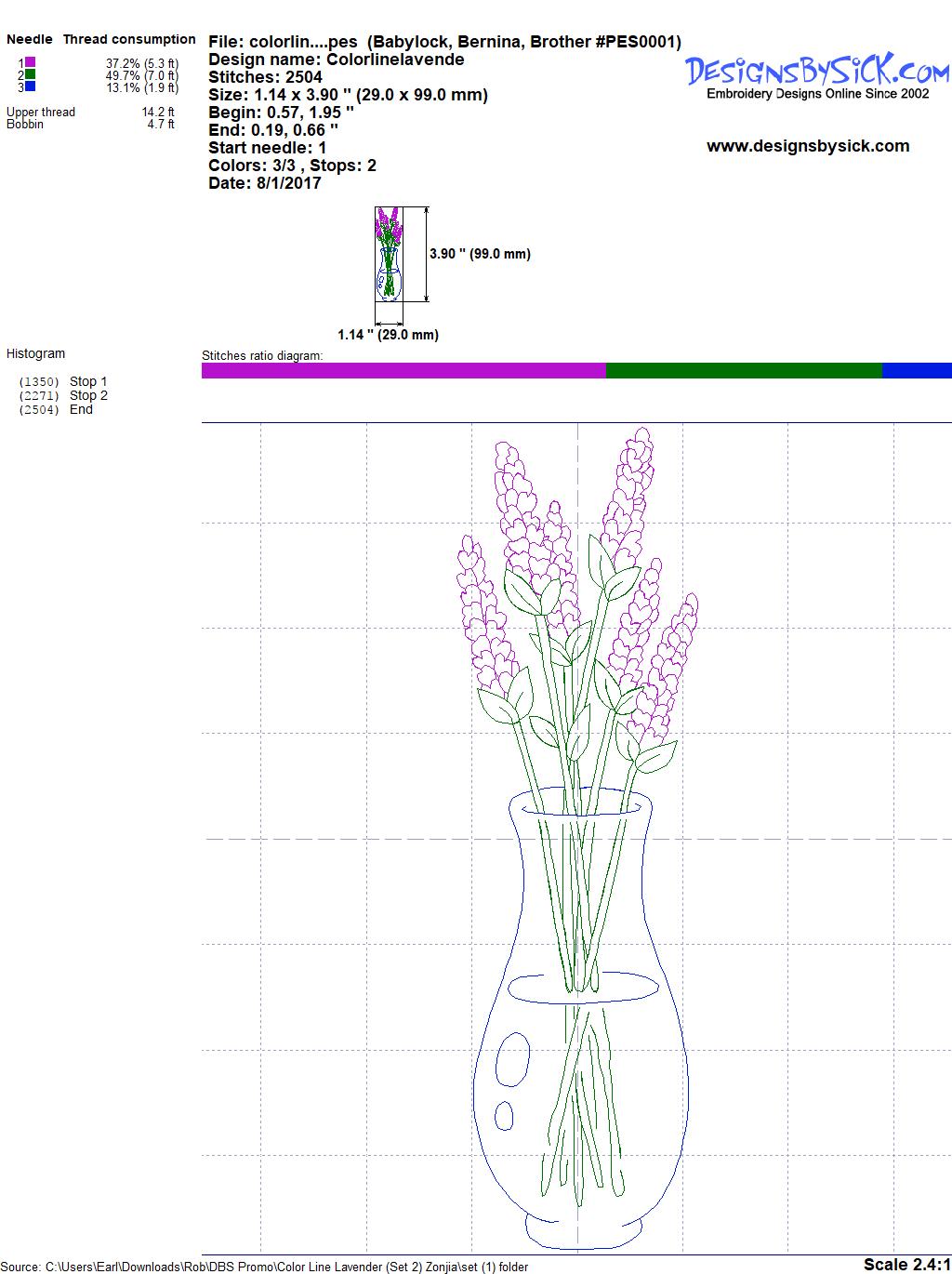This screenshot has width=952, height=1274.
Task: Pick the blue needle 3 color swatch
Action: tap(31, 86)
